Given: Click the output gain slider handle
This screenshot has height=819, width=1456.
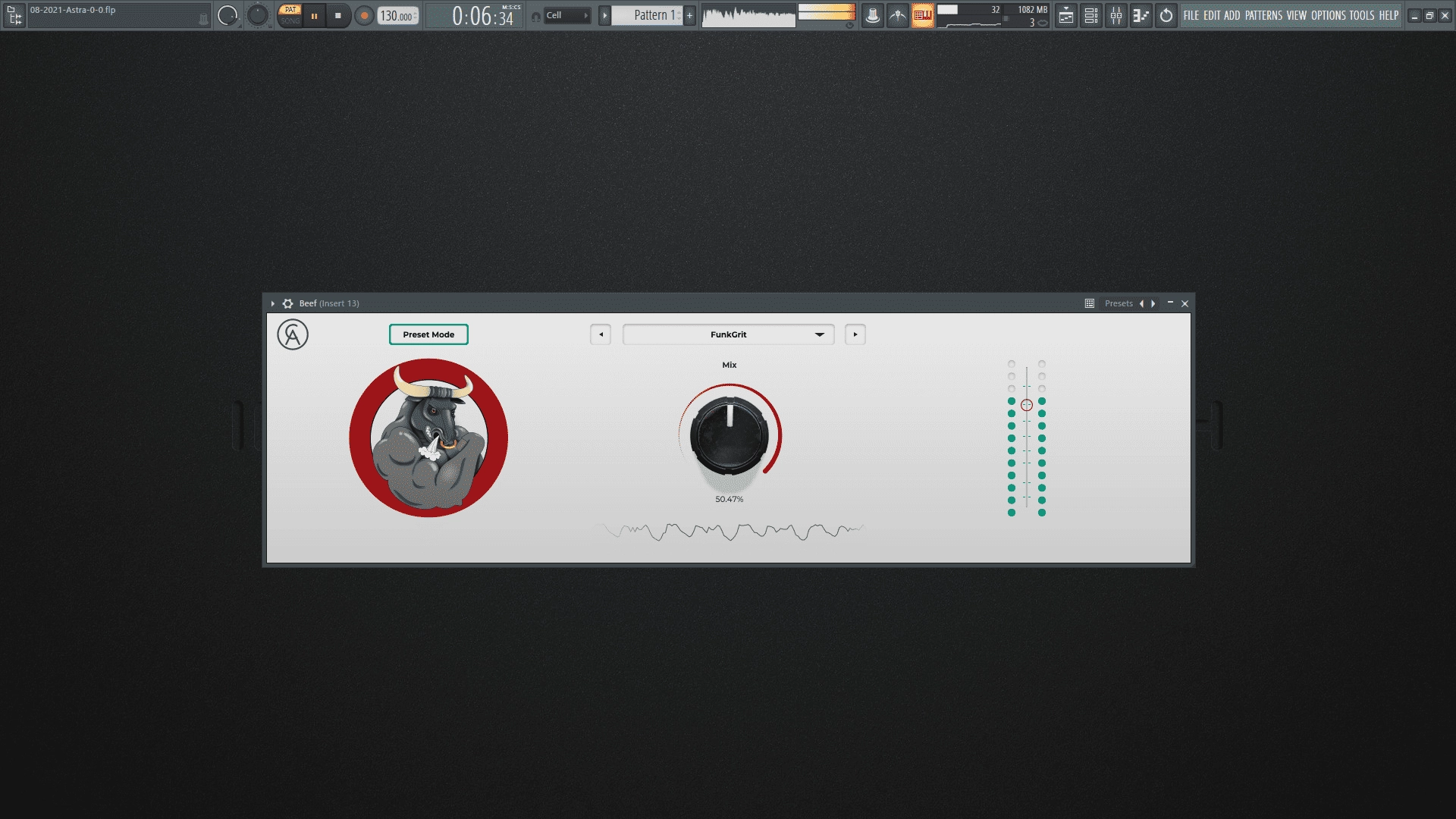Looking at the screenshot, I should 1027,405.
